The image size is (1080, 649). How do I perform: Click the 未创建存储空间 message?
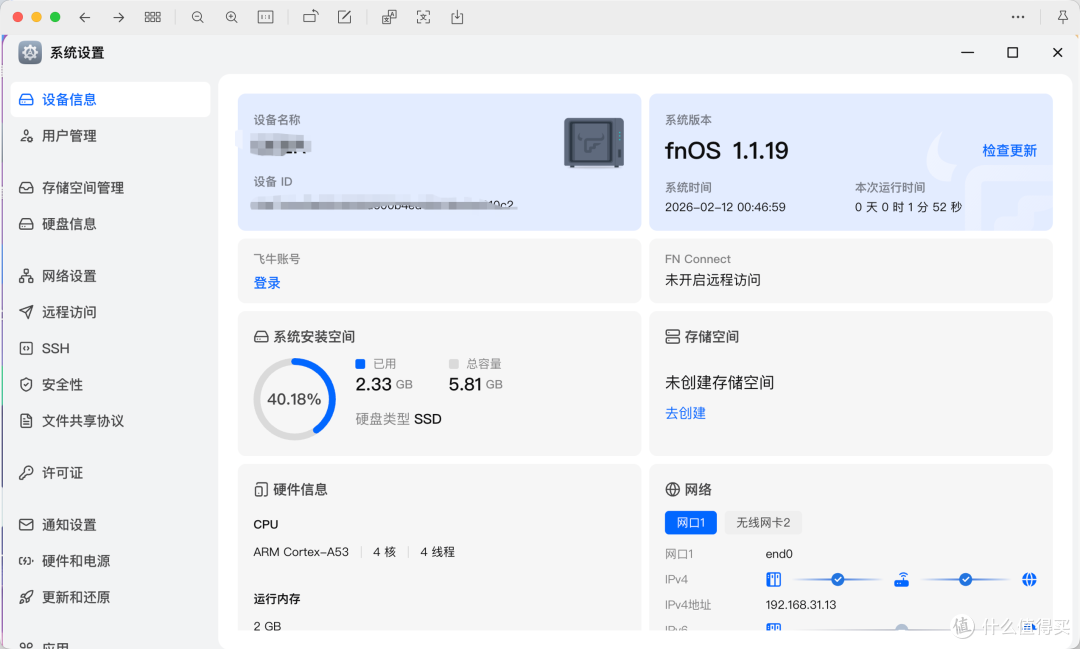coord(719,382)
